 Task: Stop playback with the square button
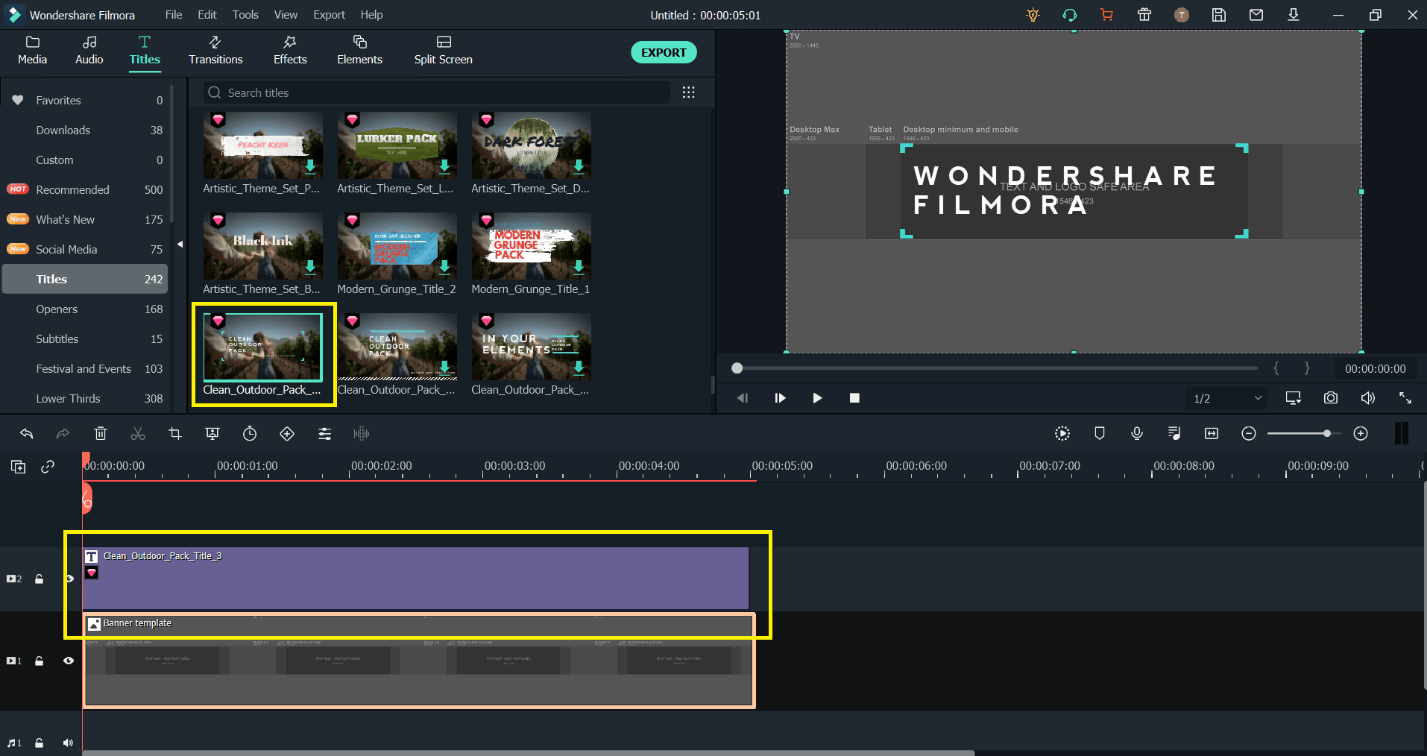855,398
